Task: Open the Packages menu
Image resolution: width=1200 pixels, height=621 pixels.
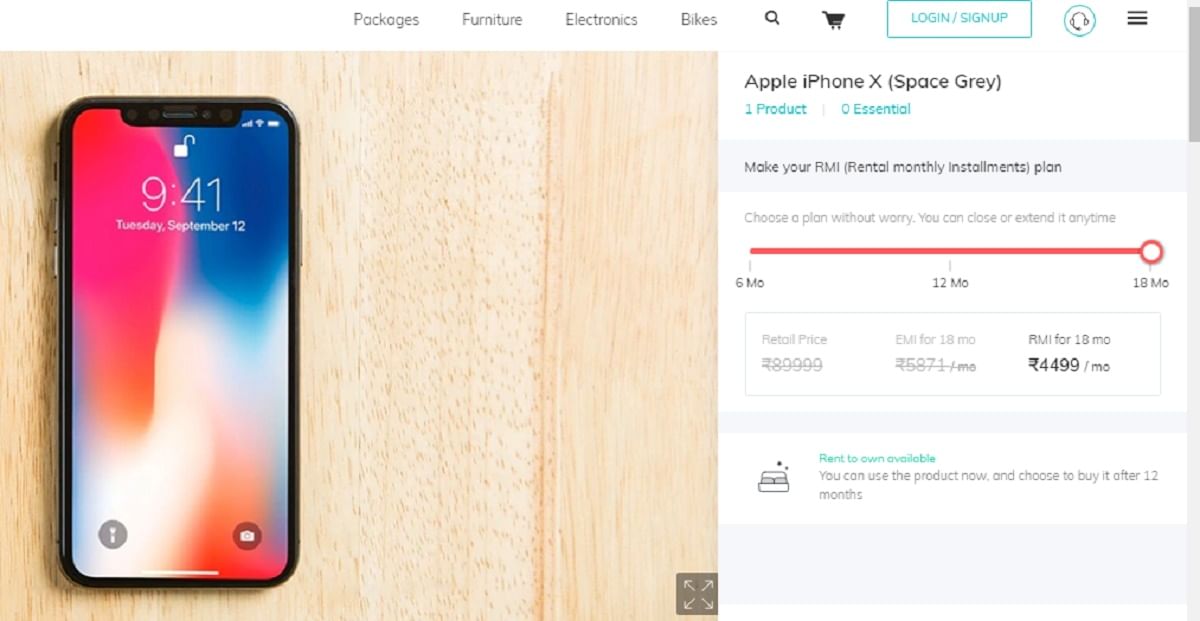Action: coord(386,19)
